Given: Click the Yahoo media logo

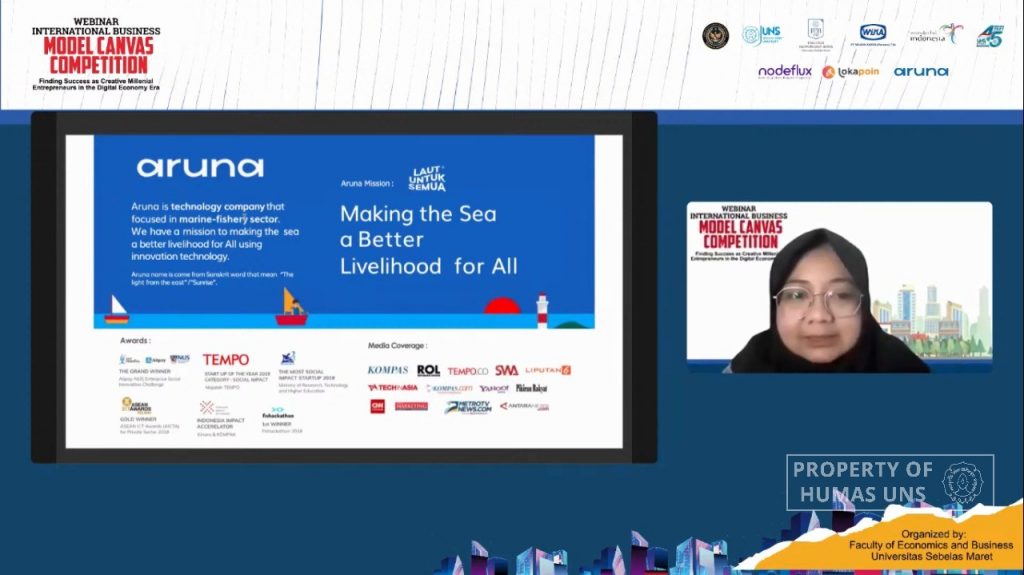Looking at the screenshot, I should [x=494, y=388].
